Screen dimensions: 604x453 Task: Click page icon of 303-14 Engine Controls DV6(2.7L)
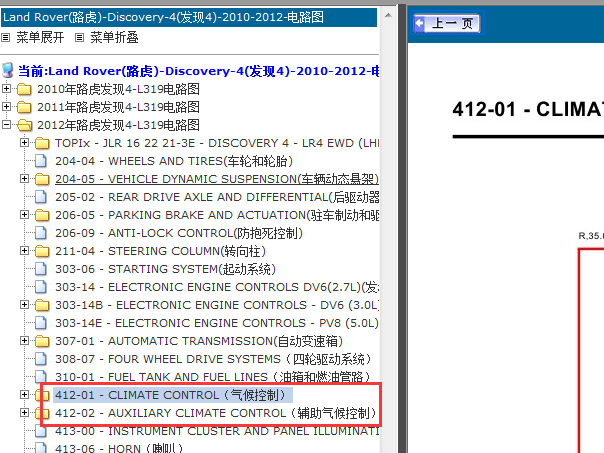pyautogui.click(x=40, y=287)
